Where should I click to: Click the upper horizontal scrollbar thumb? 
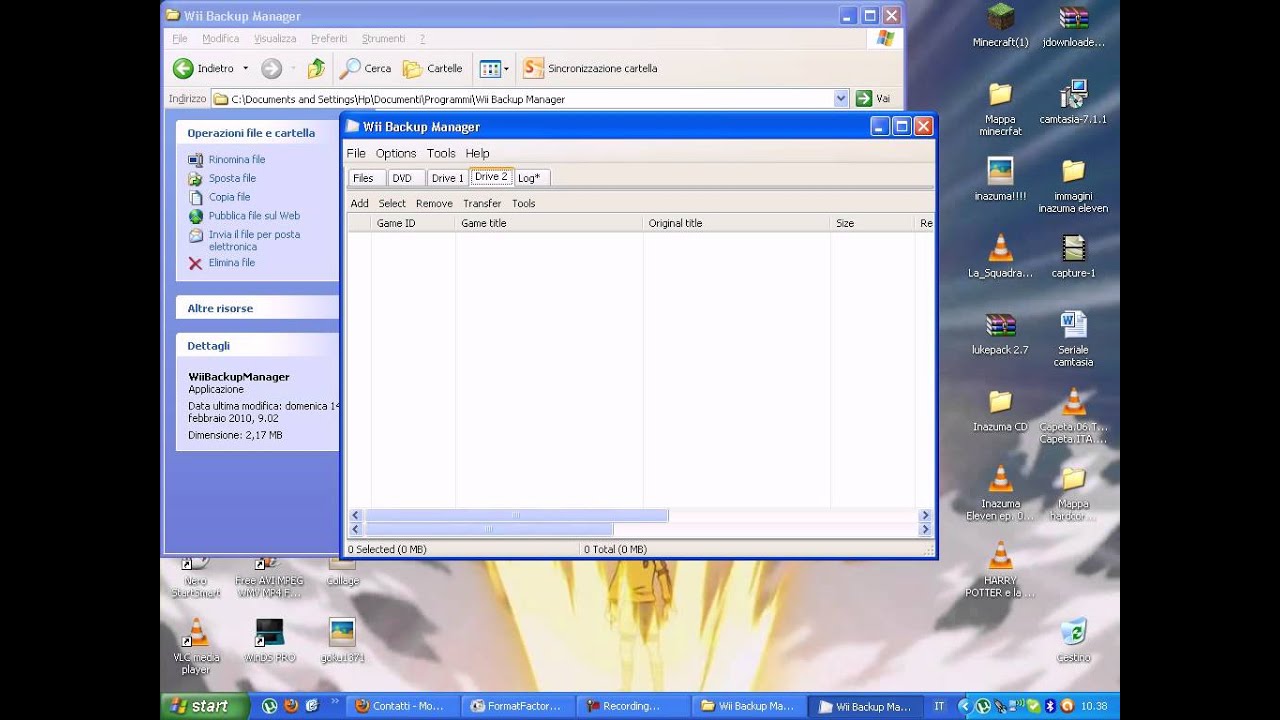(x=516, y=515)
